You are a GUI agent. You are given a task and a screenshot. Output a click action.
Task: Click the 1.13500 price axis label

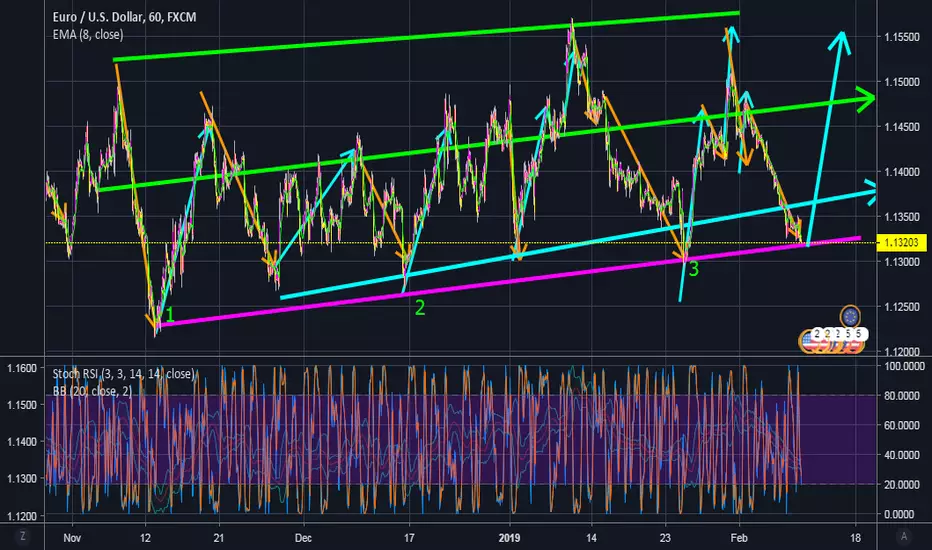902,217
